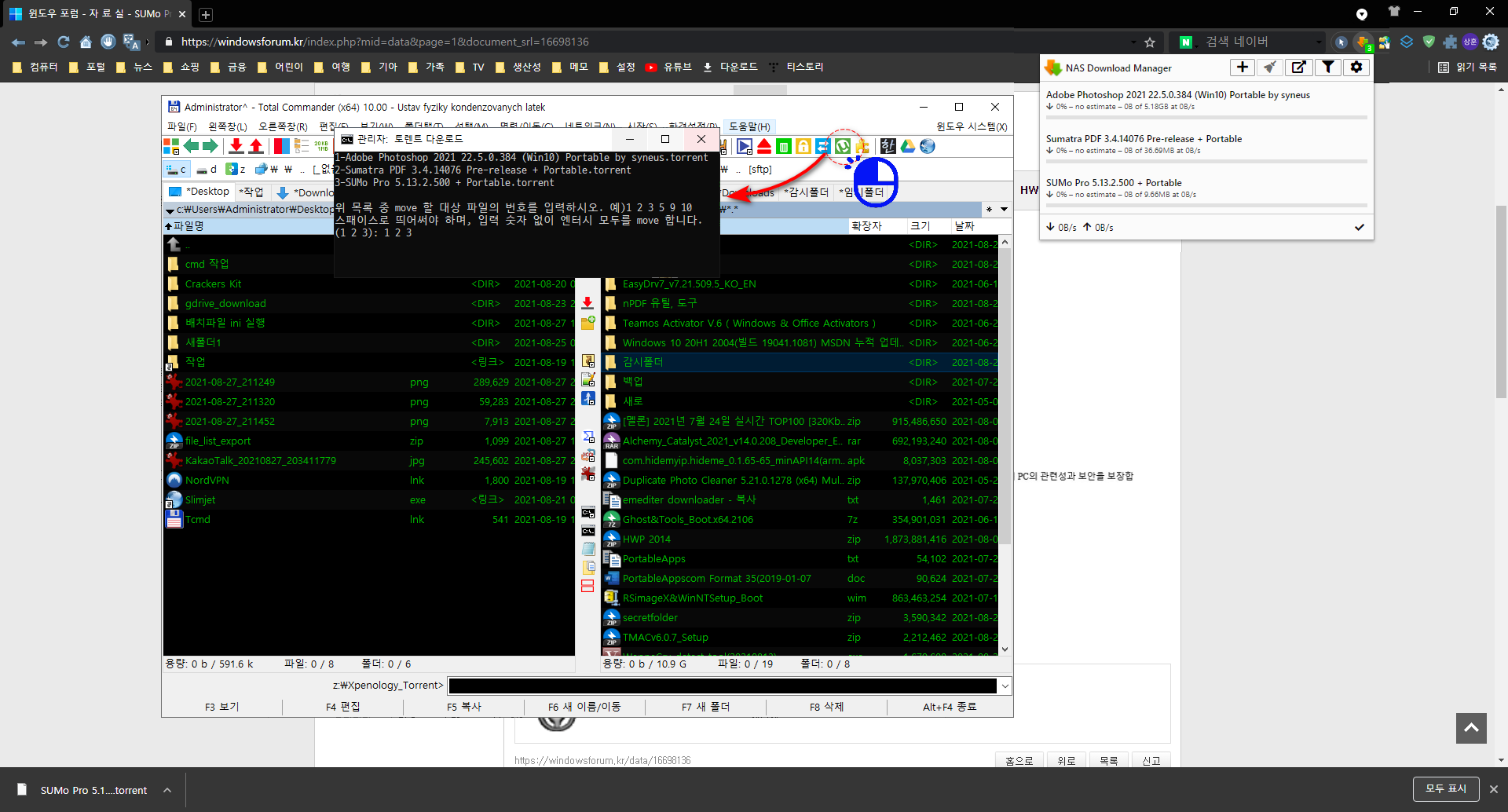
Task: Add a new download in NAS Download Manager
Action: 1243,68
